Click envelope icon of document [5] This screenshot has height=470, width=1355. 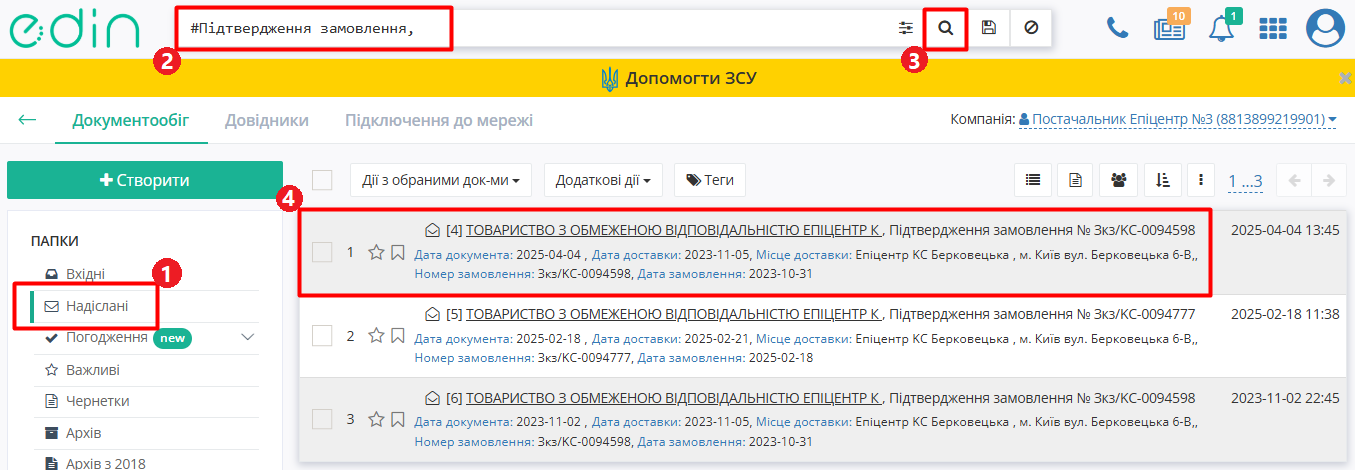[x=433, y=314]
